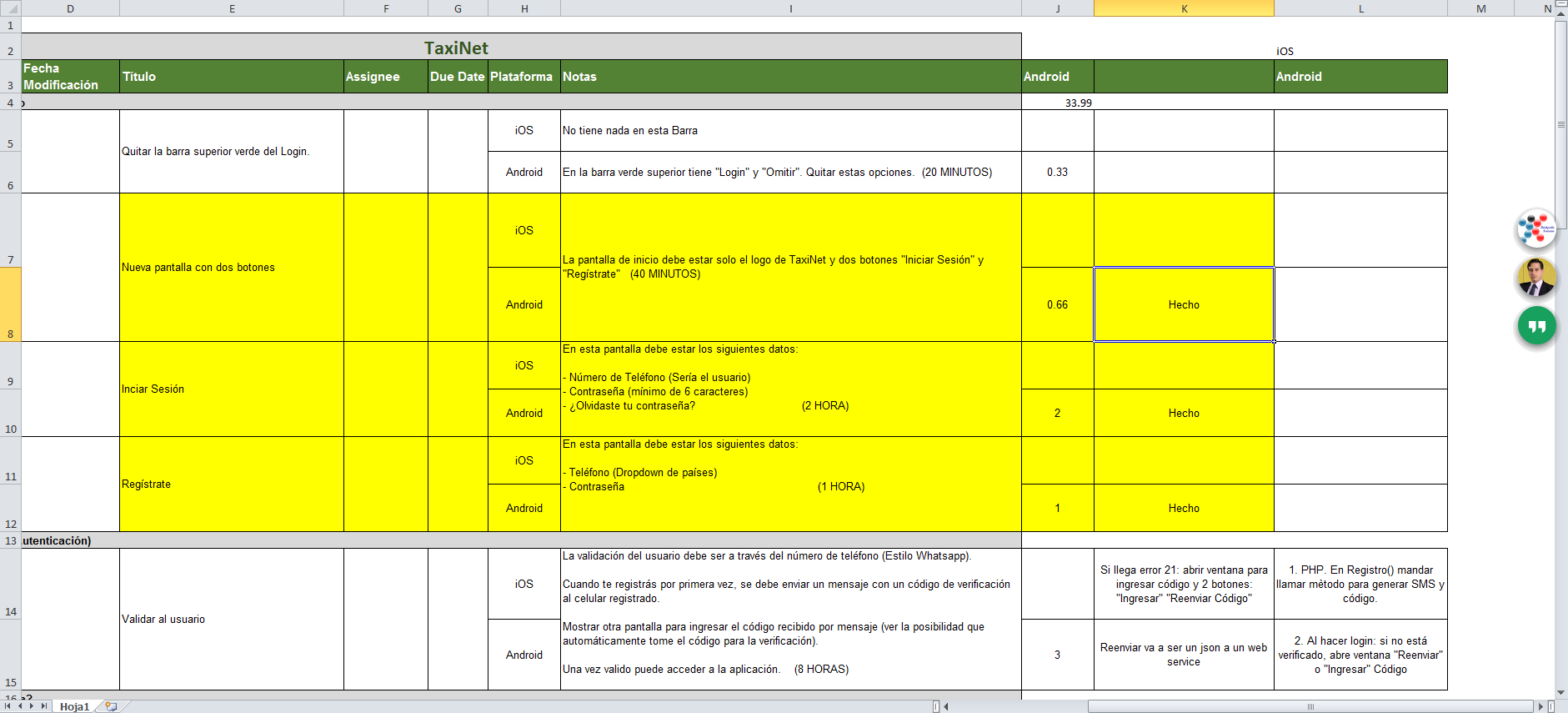Click the Hecho cell in row 10

[x=1184, y=413]
